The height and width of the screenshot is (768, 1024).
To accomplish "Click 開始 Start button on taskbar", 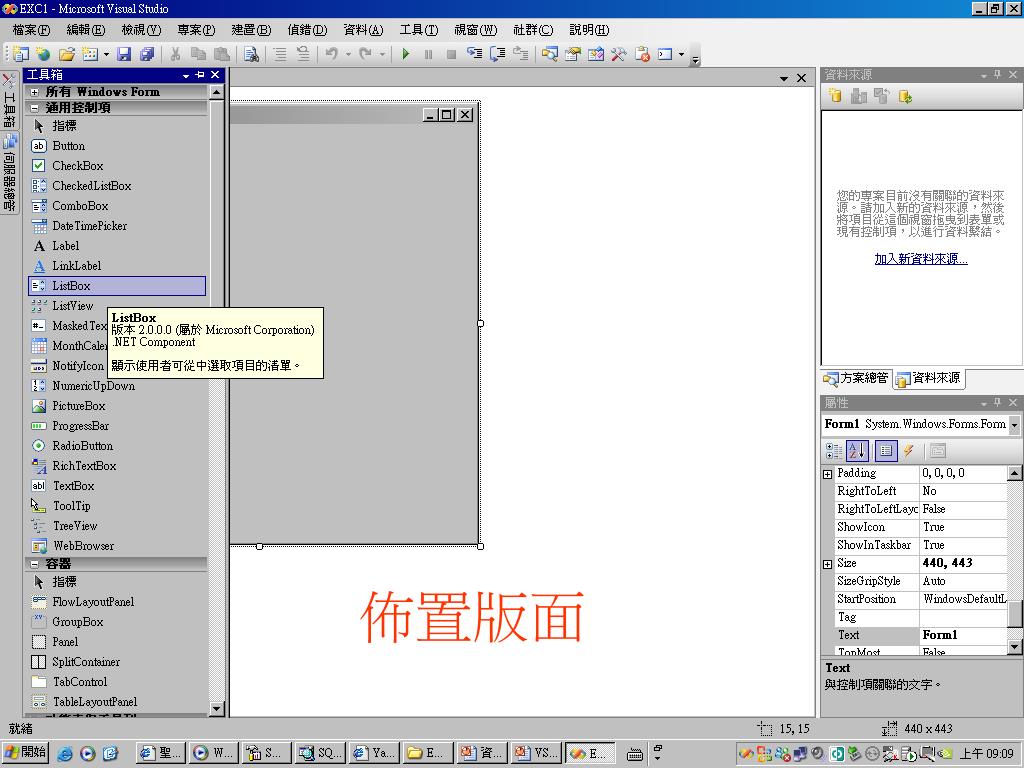I will [x=25, y=753].
